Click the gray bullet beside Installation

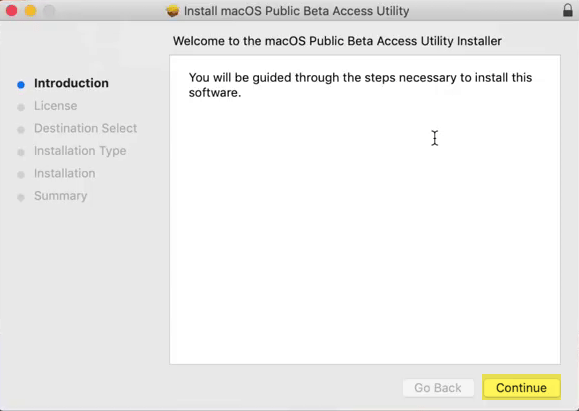(21, 175)
